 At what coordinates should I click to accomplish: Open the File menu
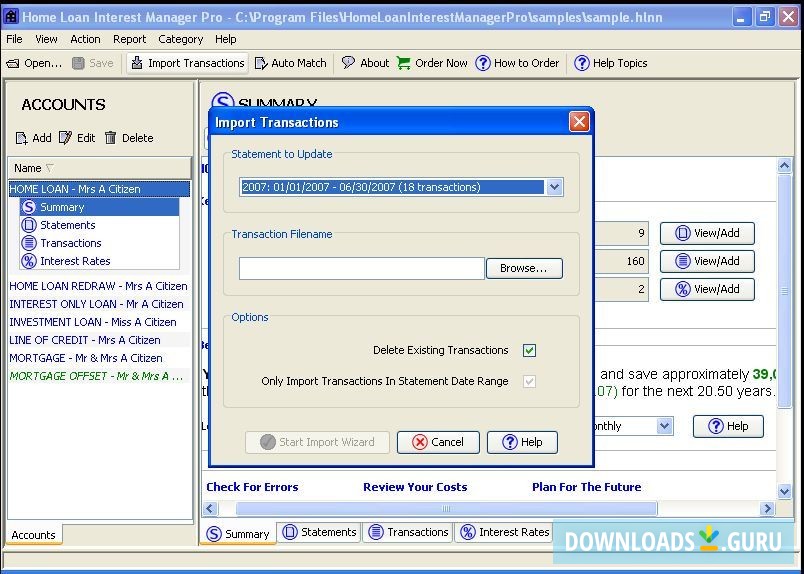click(x=14, y=39)
